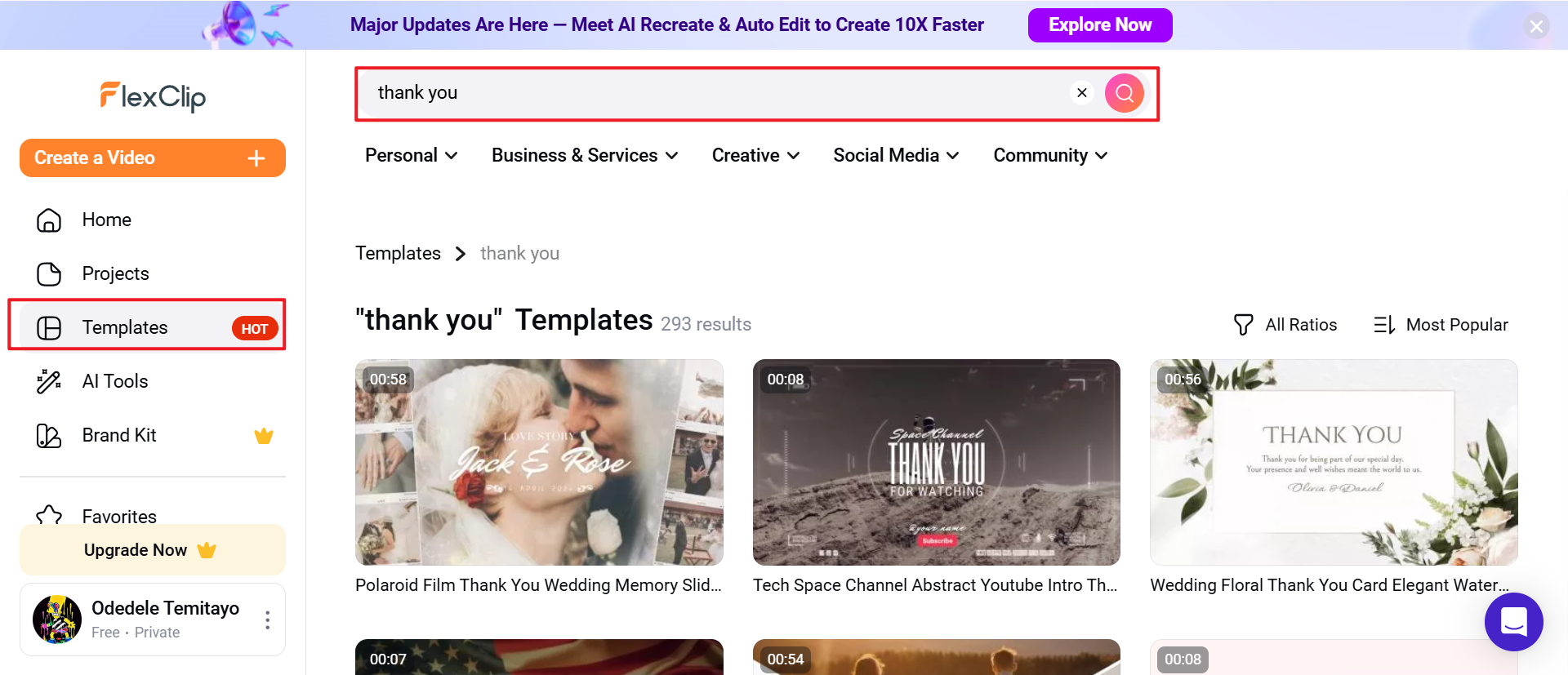Image resolution: width=1568 pixels, height=675 pixels.
Task: Expand the Community category dropdown
Action: point(1051,156)
